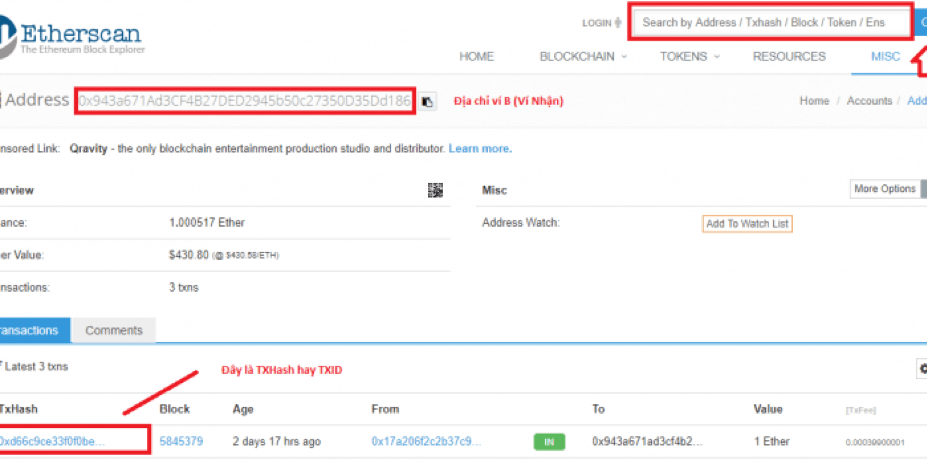Image resolution: width=927 pixels, height=462 pixels.
Task: Open the HOME menu item
Action: [x=476, y=57]
